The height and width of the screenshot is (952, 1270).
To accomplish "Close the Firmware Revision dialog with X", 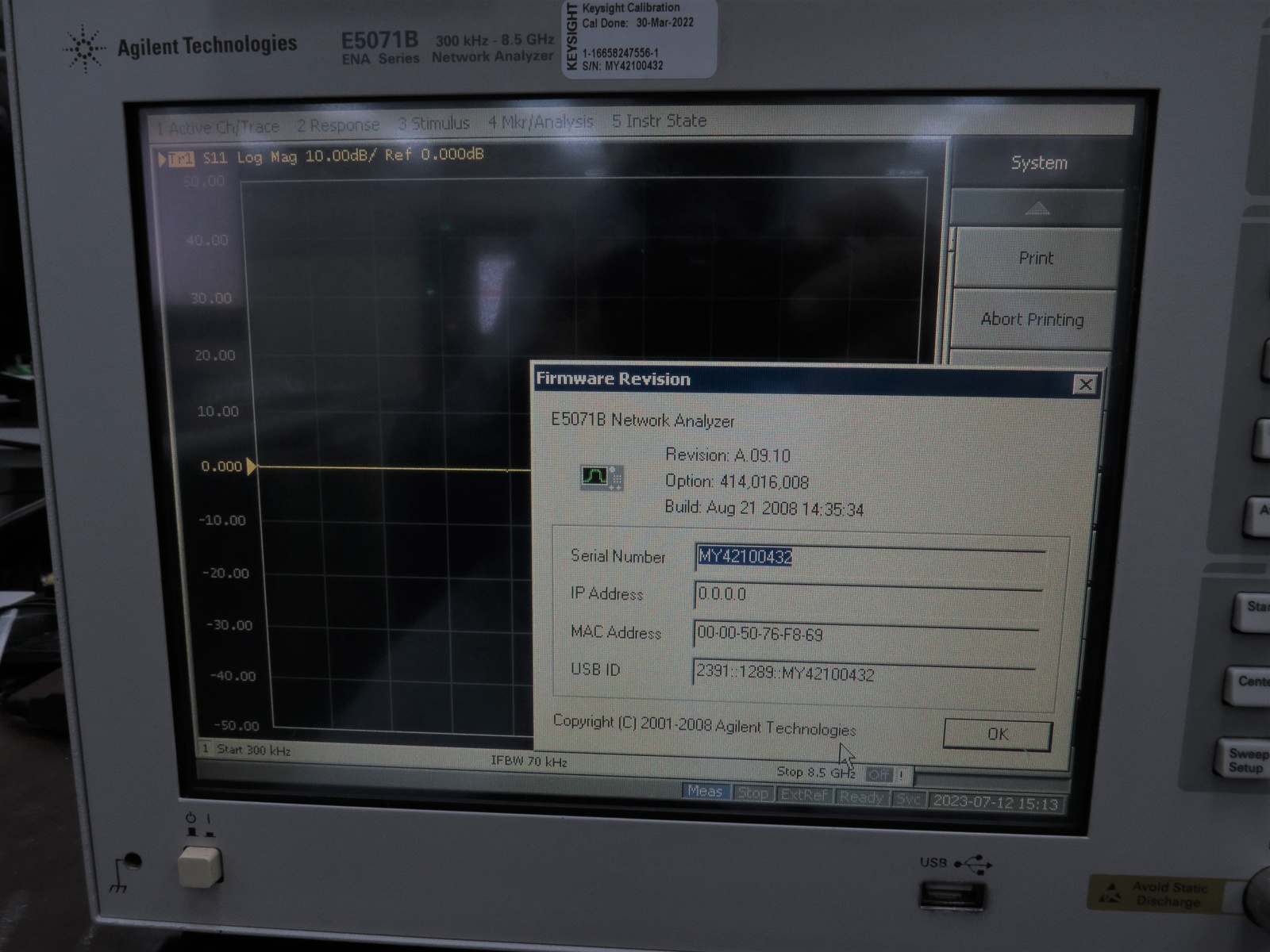I will 1084,385.
